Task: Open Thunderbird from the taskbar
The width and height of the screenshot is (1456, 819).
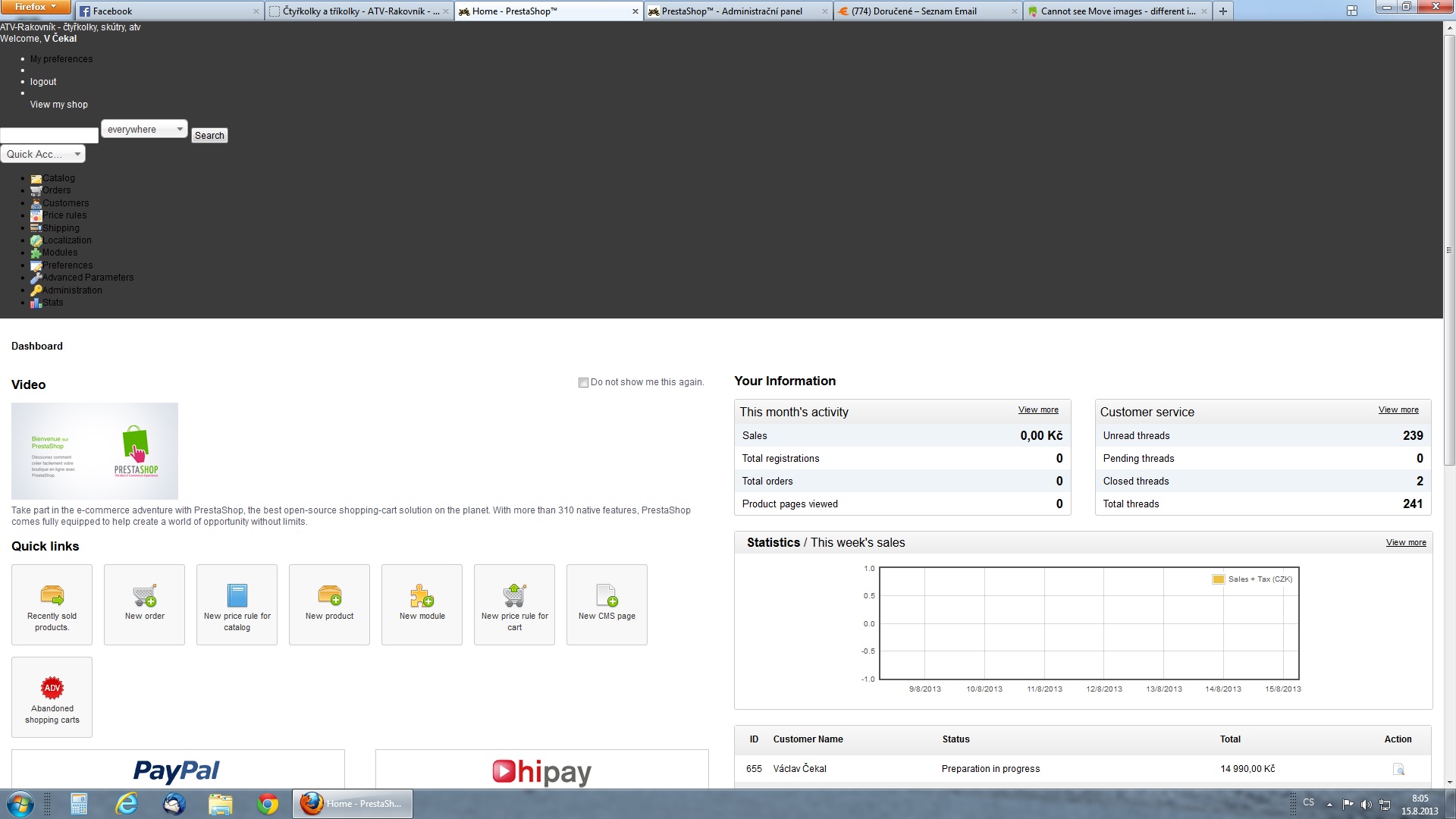Action: coord(174,804)
